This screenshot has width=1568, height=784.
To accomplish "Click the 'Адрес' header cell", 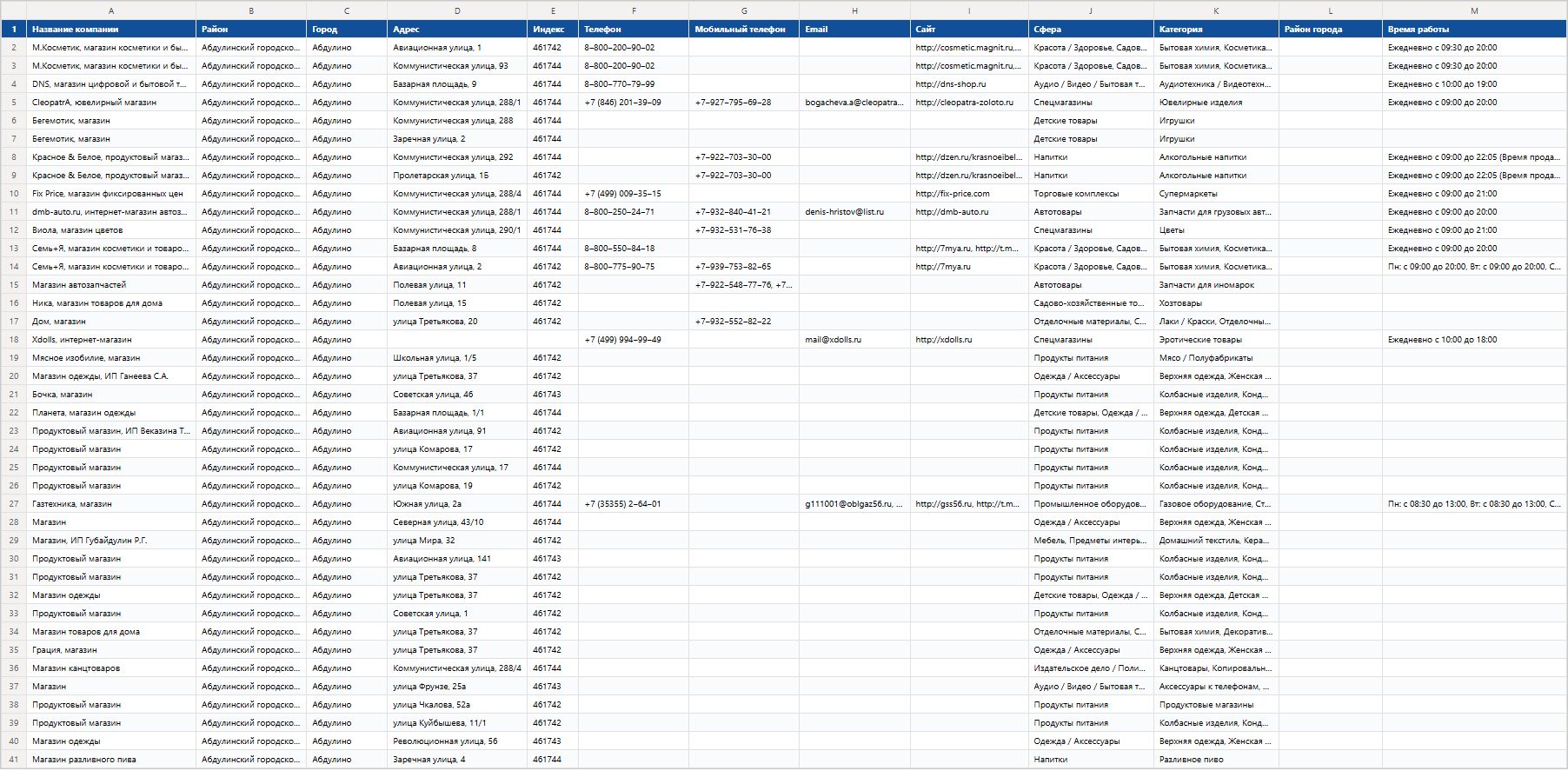I will [x=457, y=29].
